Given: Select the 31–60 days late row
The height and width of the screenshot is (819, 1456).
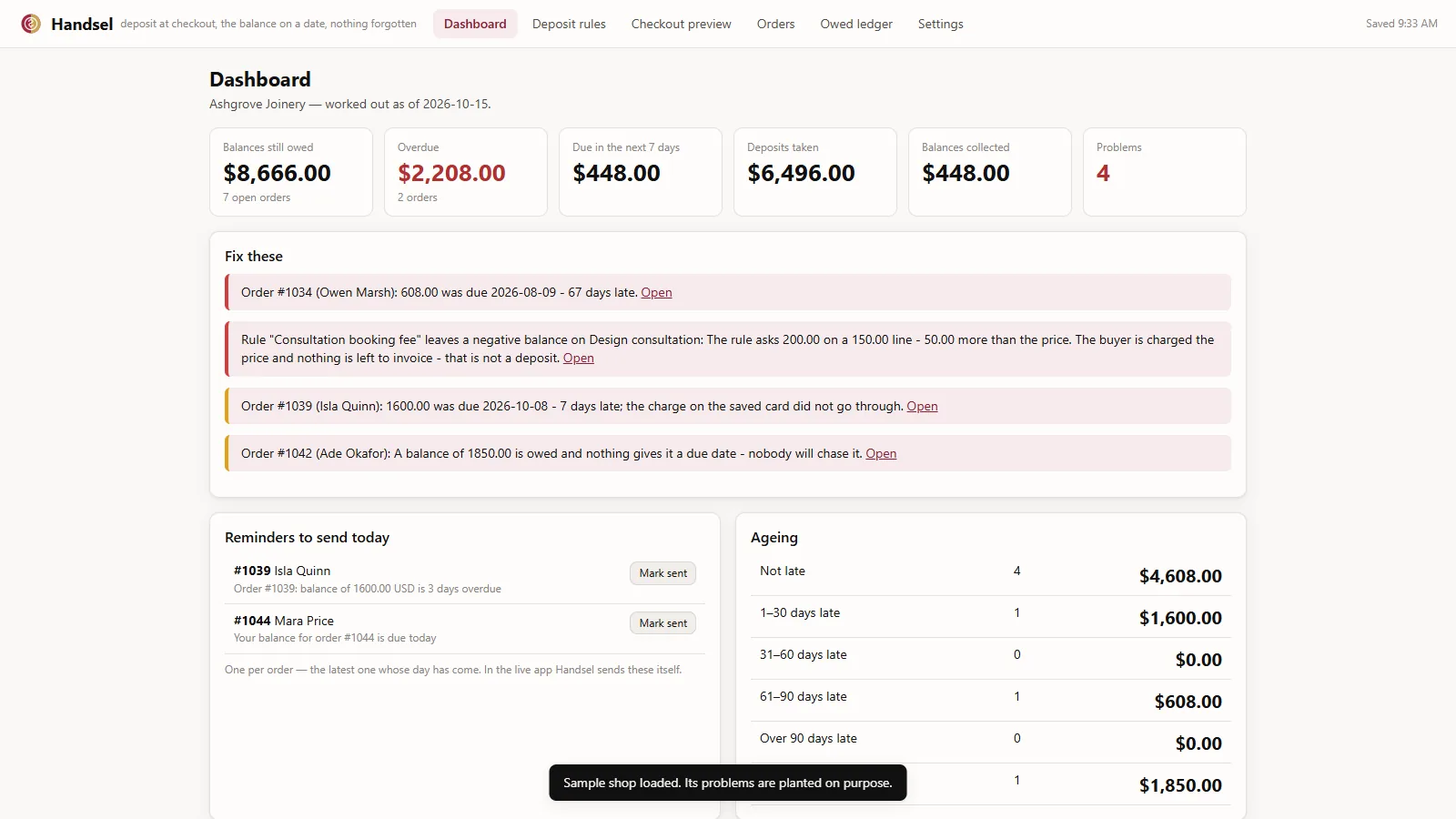Looking at the screenshot, I should 991,659.
